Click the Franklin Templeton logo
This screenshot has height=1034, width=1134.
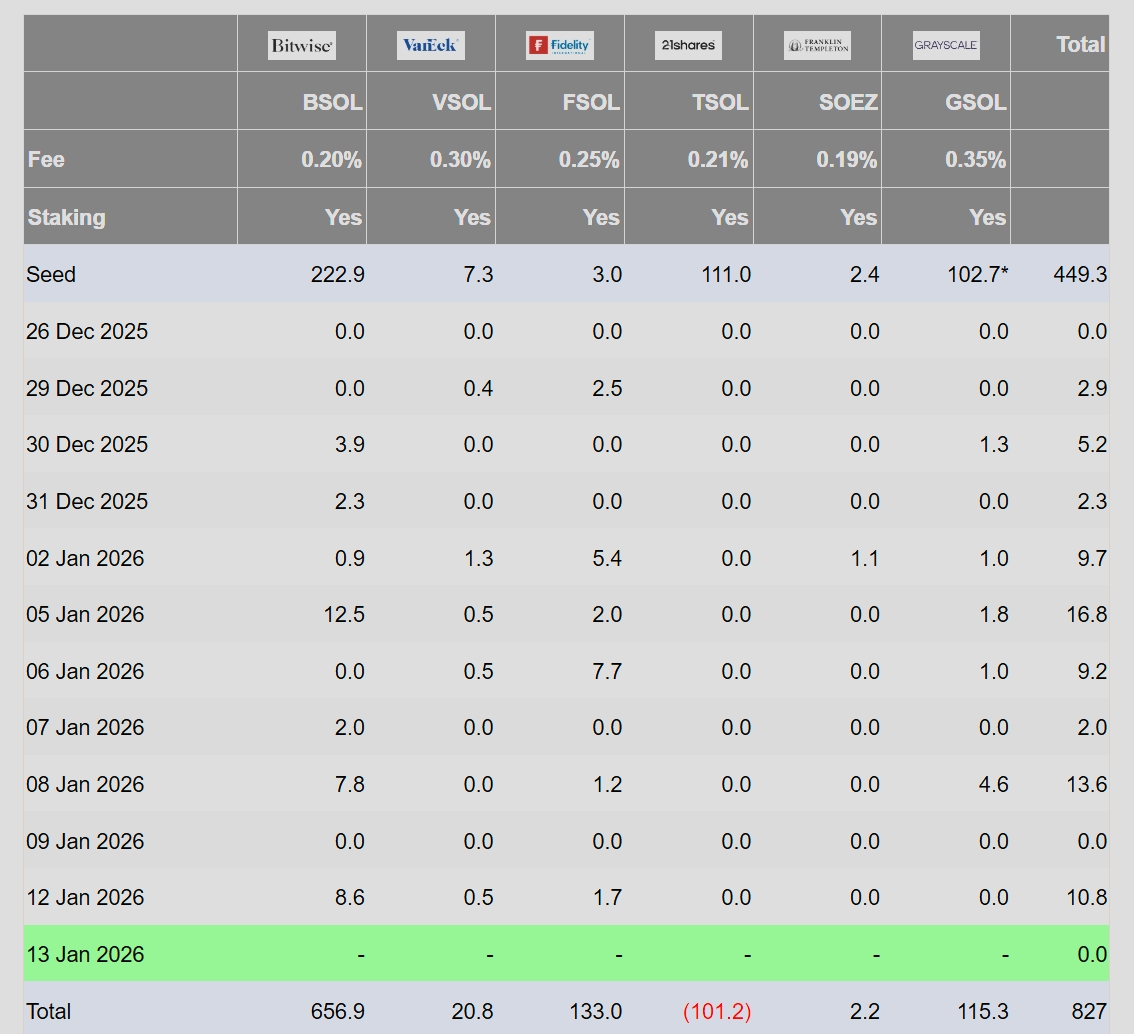pos(817,46)
